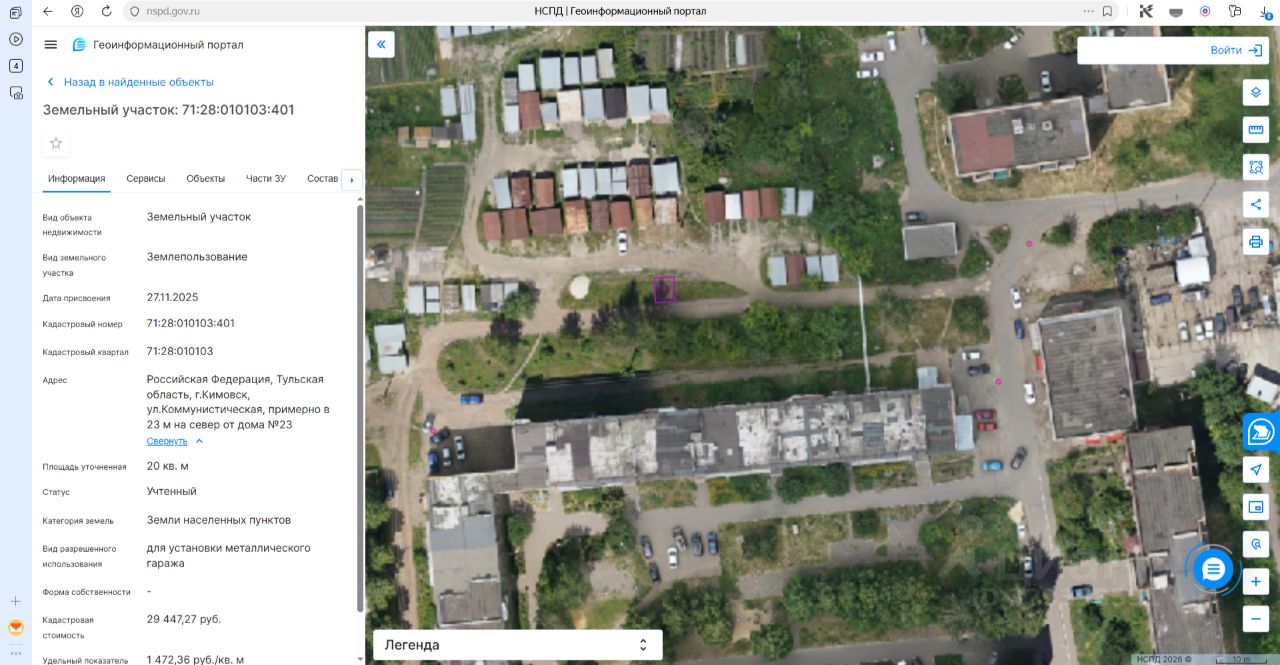
Task: Zoom out with the minus button
Action: click(1256, 619)
